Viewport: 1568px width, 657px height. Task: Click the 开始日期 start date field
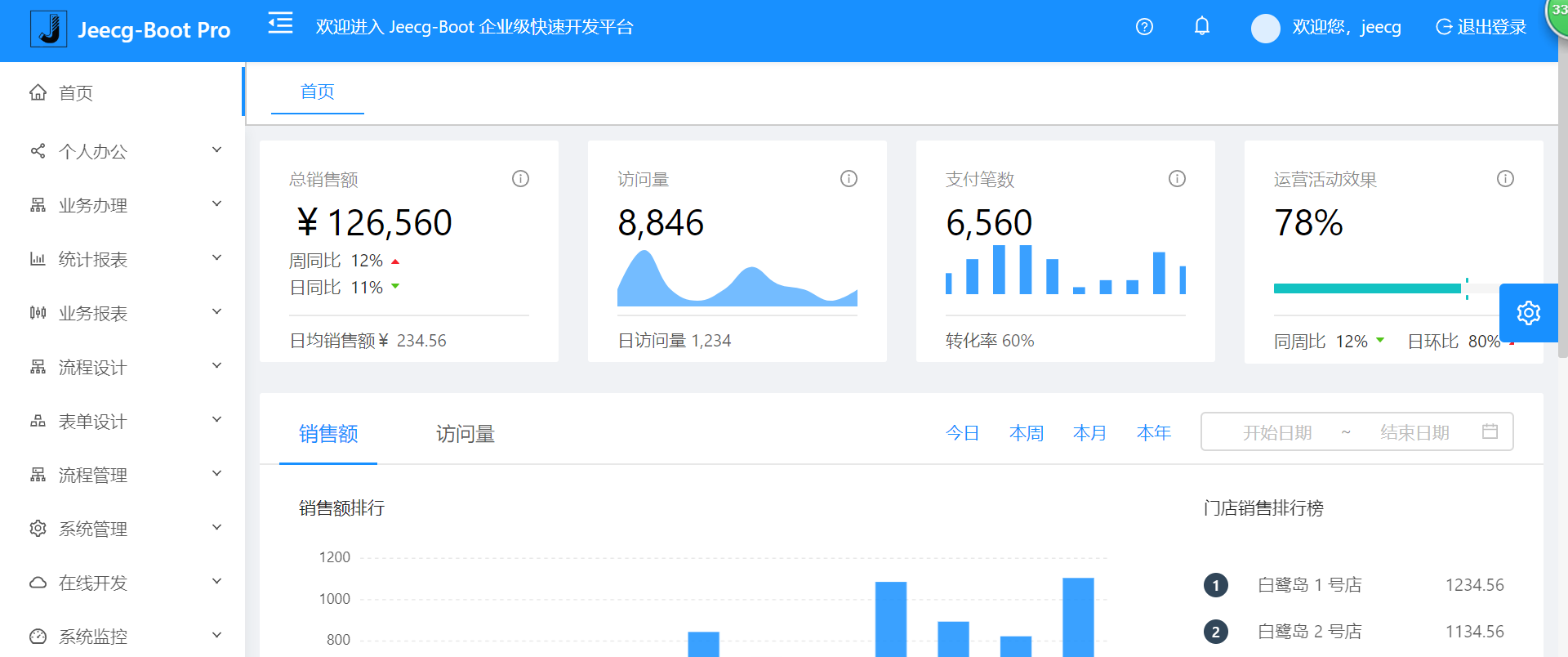(x=1277, y=432)
